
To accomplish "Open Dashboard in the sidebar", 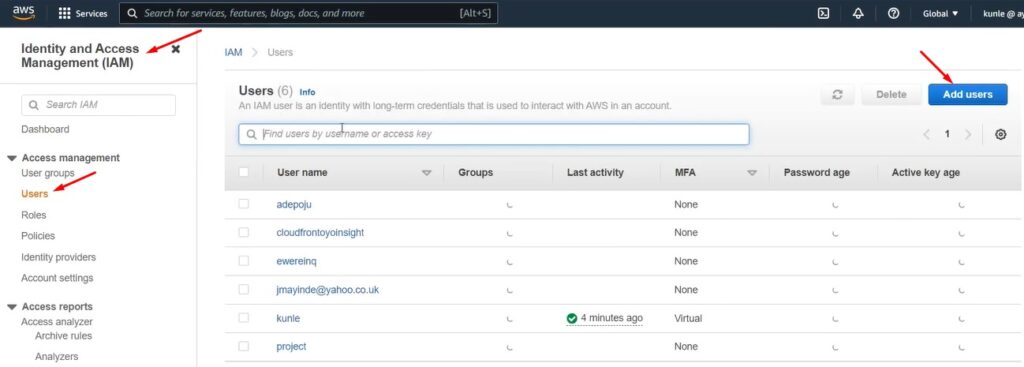I will [45, 129].
